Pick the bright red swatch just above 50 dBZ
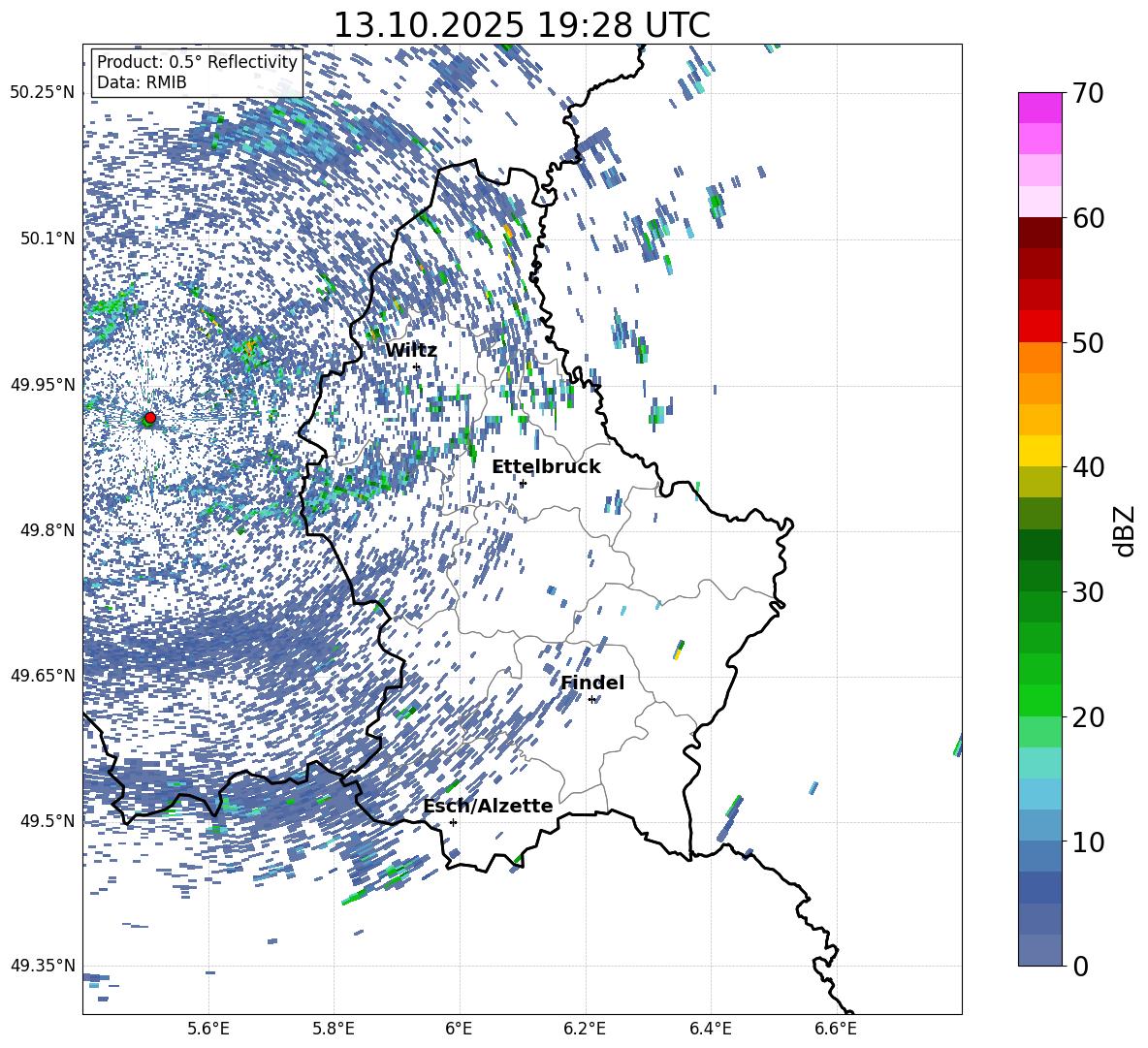This screenshot has height=1048, width=1148. [x=1039, y=326]
